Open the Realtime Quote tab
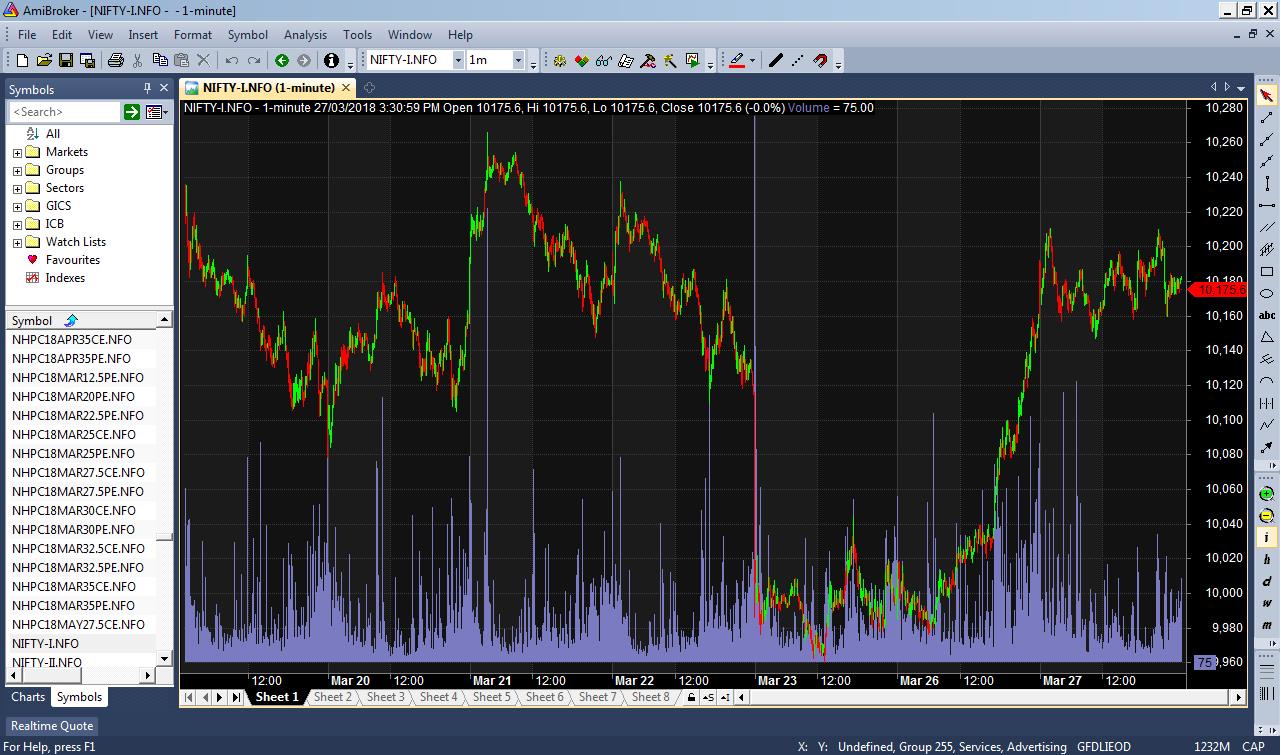1281x755 pixels. click(52, 726)
